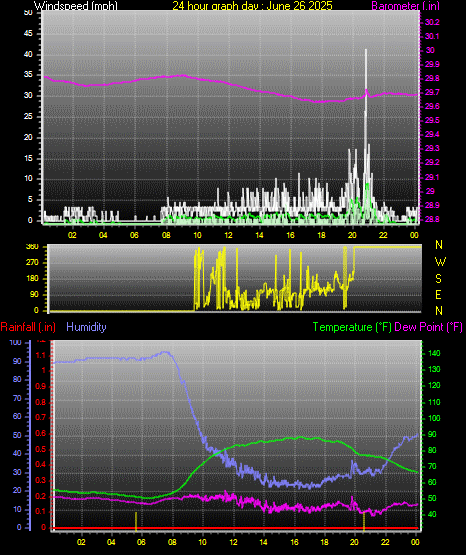Image resolution: width=466 pixels, height=555 pixels.
Task: Click the "30.1" barometer axis value
Action: (x=432, y=36)
